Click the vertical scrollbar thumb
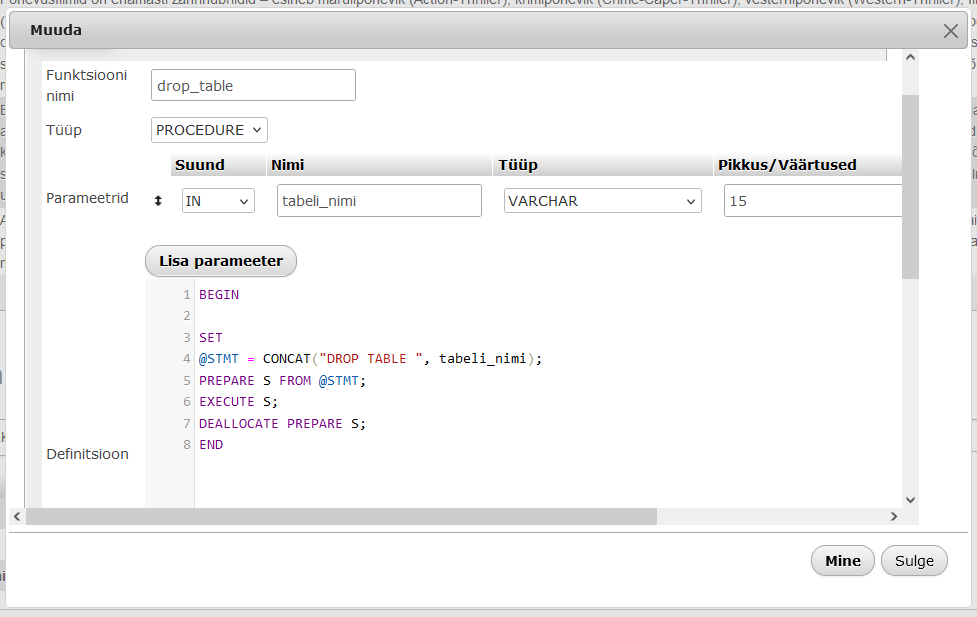 [910, 185]
